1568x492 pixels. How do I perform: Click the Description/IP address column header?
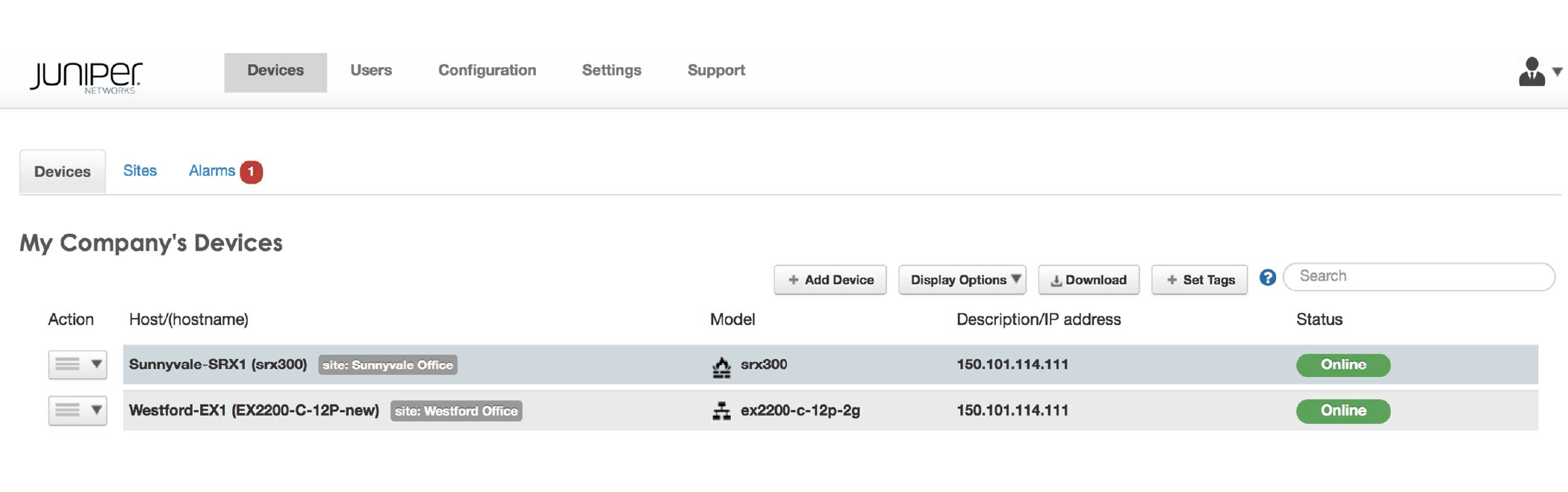tap(1039, 320)
